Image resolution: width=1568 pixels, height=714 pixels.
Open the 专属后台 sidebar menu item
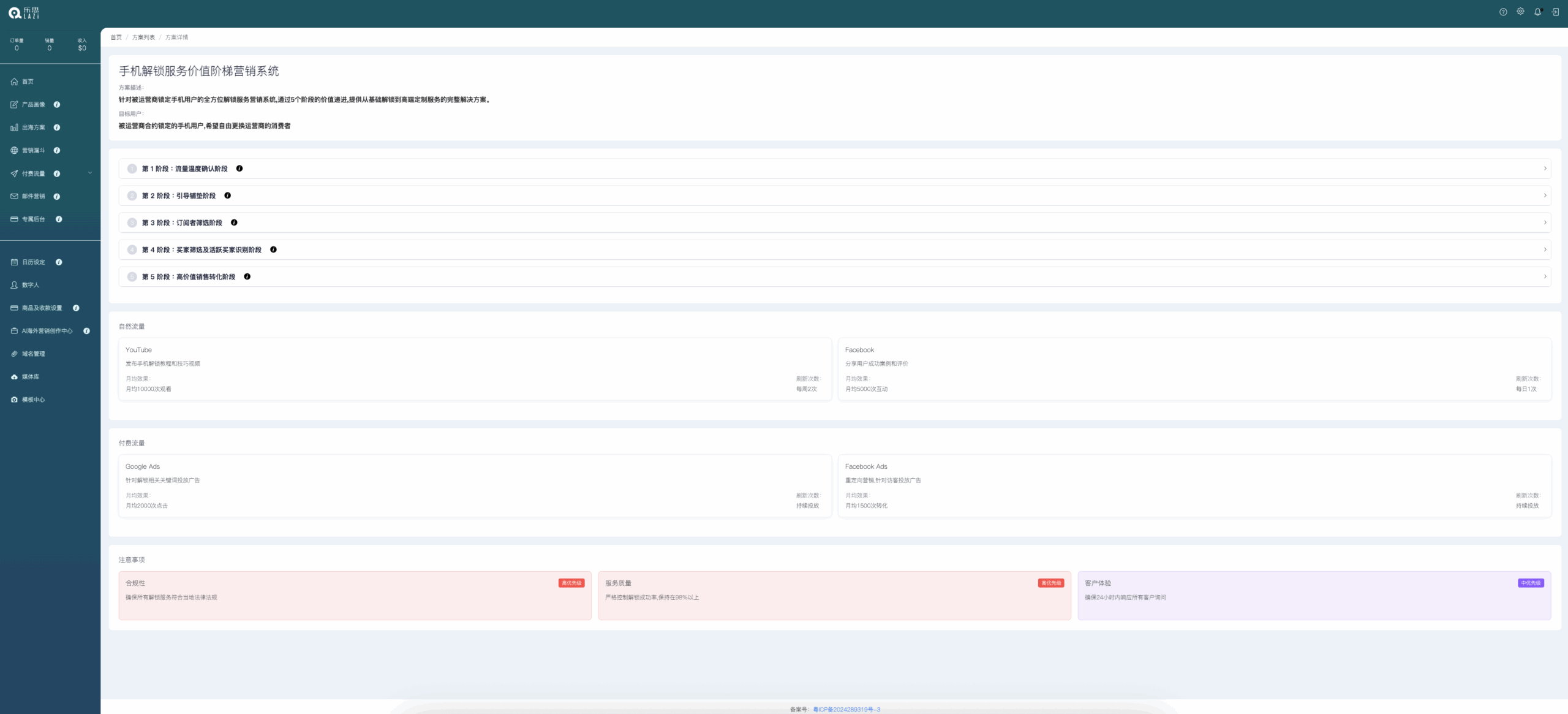click(34, 219)
